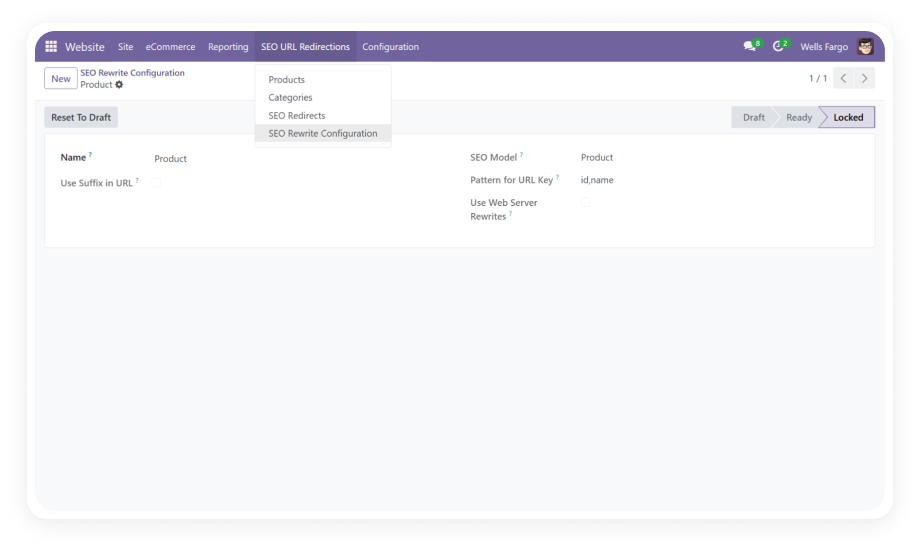Go to previous record arrow
920x550 pixels.
(x=843, y=78)
